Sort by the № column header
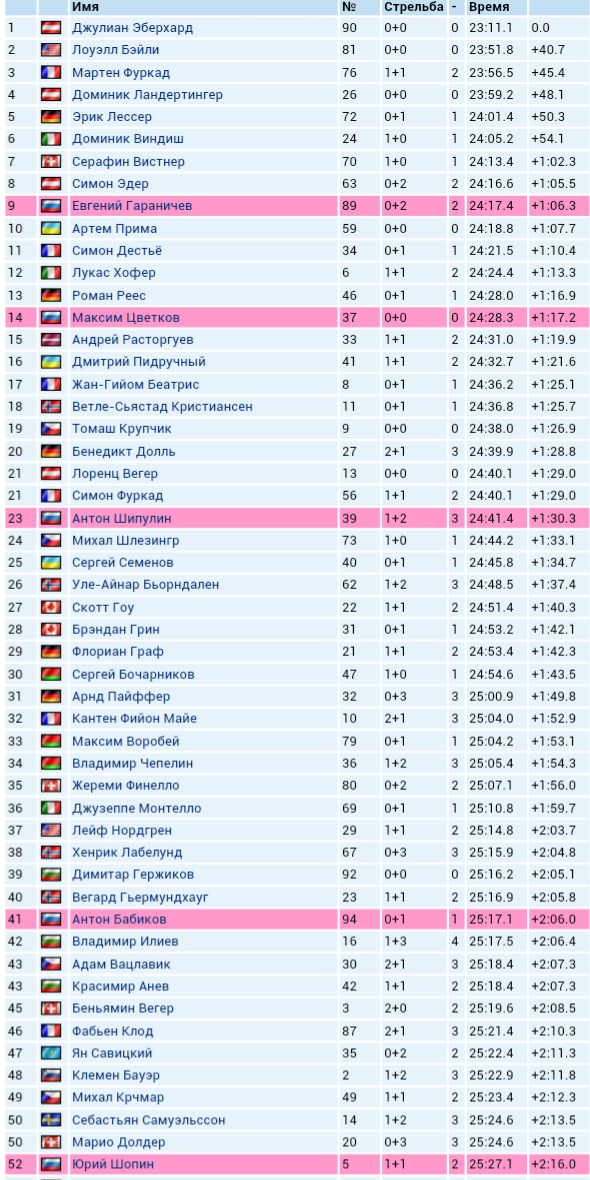590x1180 pixels. [x=348, y=7]
